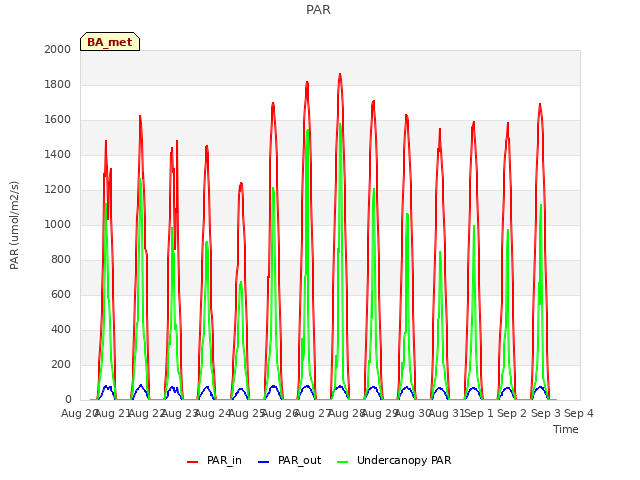Toggle the PAR_in legend entry
The height and width of the screenshot is (480, 640).
[214, 460]
